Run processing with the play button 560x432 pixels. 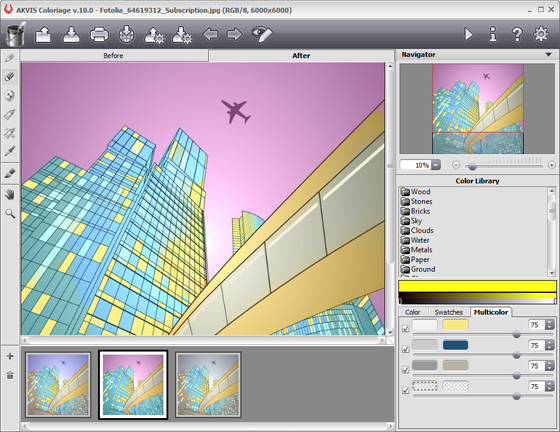[x=468, y=34]
